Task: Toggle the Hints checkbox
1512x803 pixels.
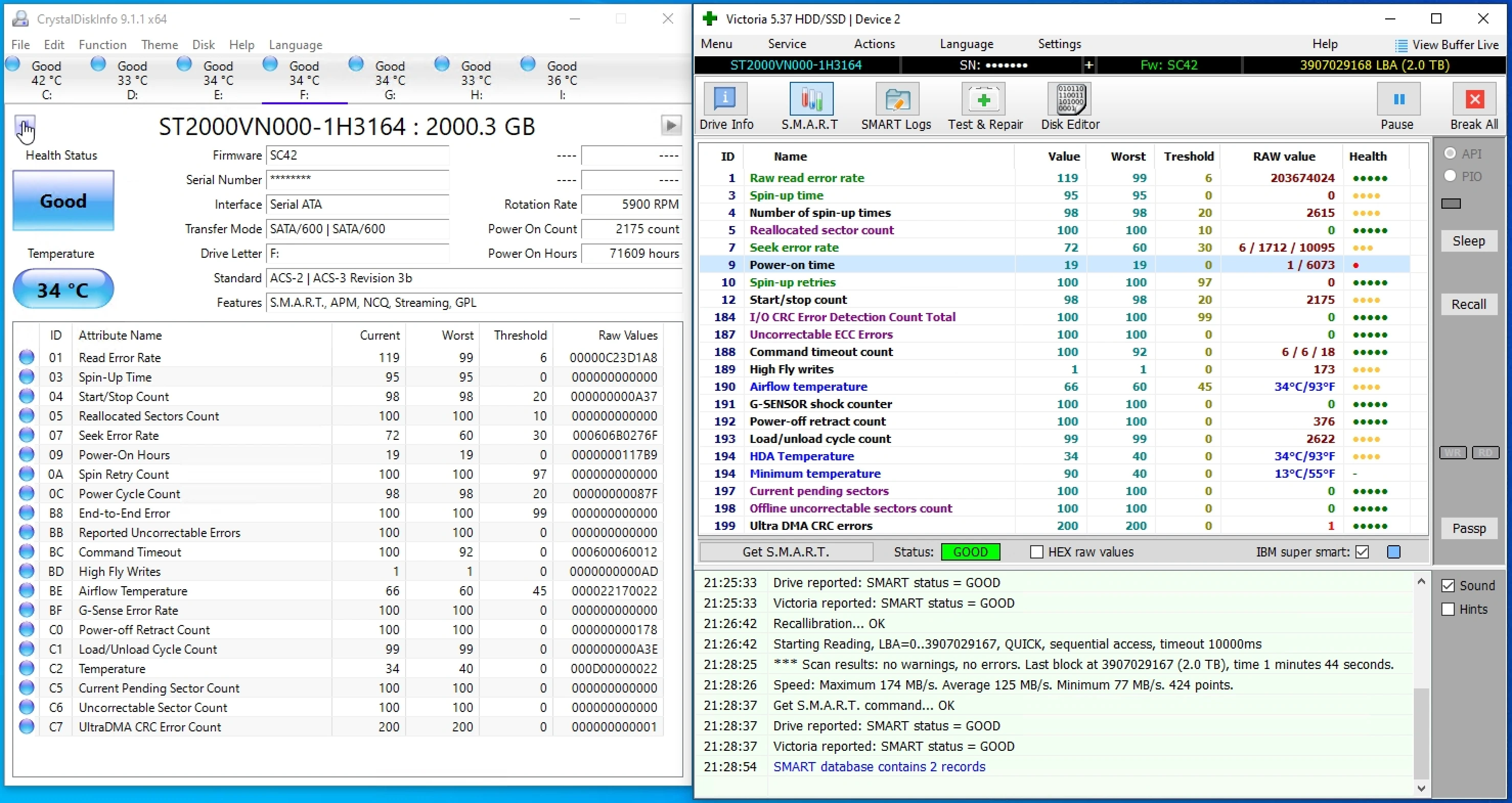Action: pyautogui.click(x=1448, y=609)
